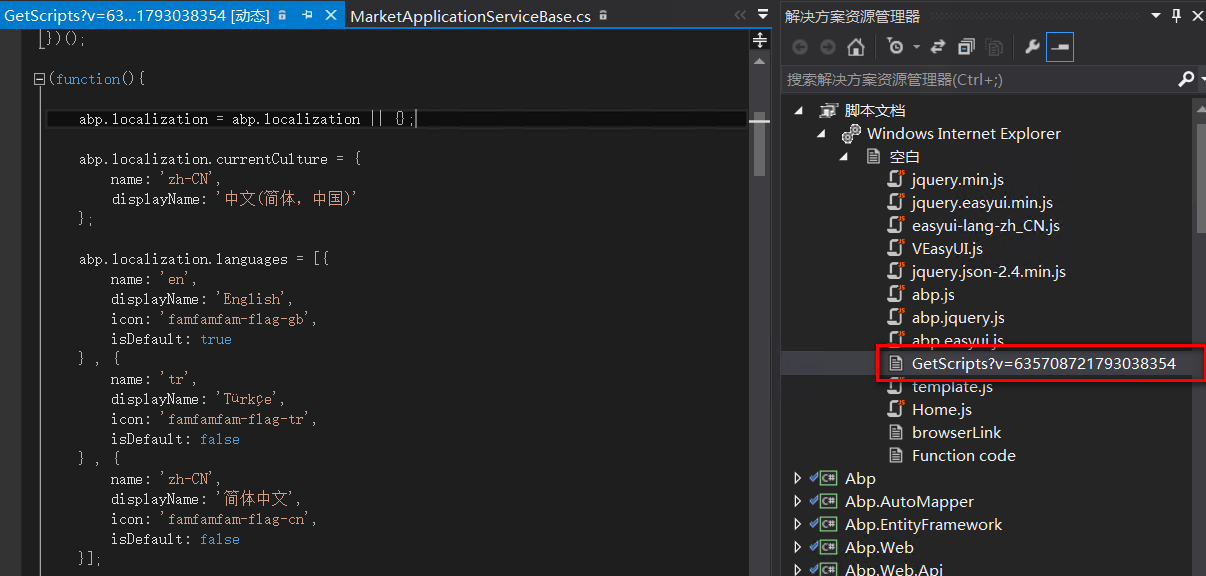Open easyui-lang-zh_CN.js script
The image size is (1206, 576).
986,225
